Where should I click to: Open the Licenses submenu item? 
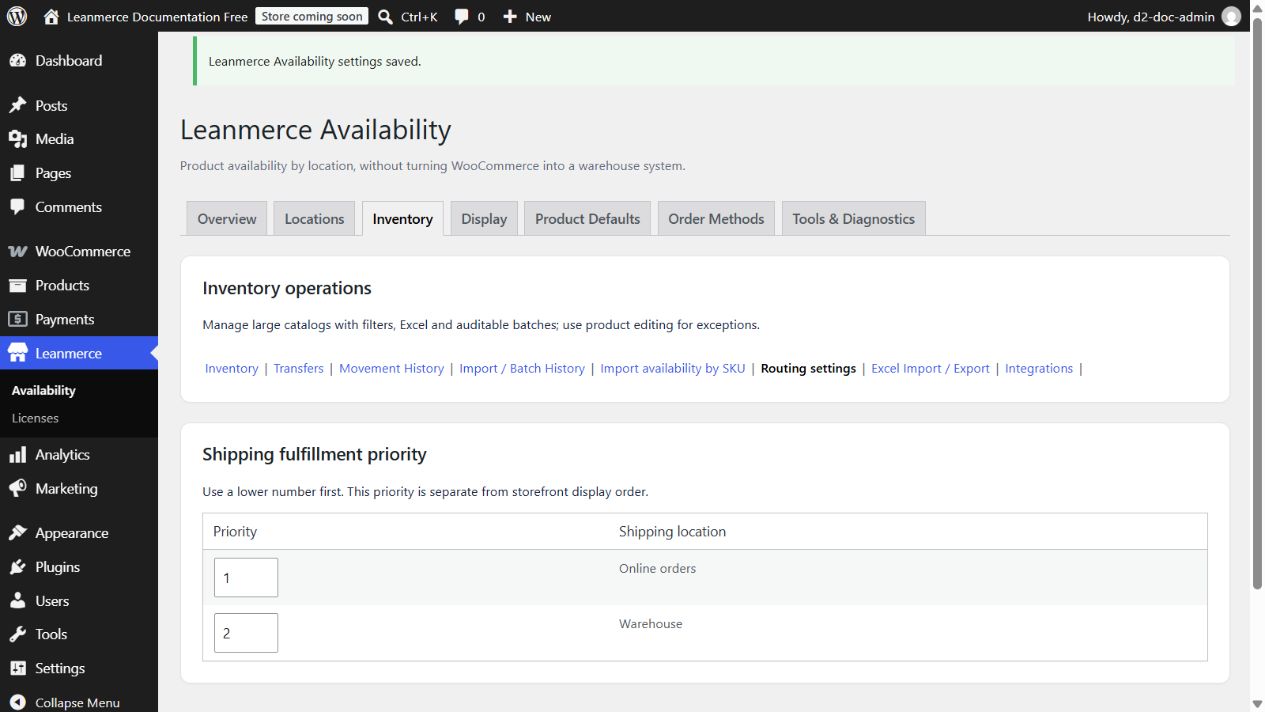[35, 418]
